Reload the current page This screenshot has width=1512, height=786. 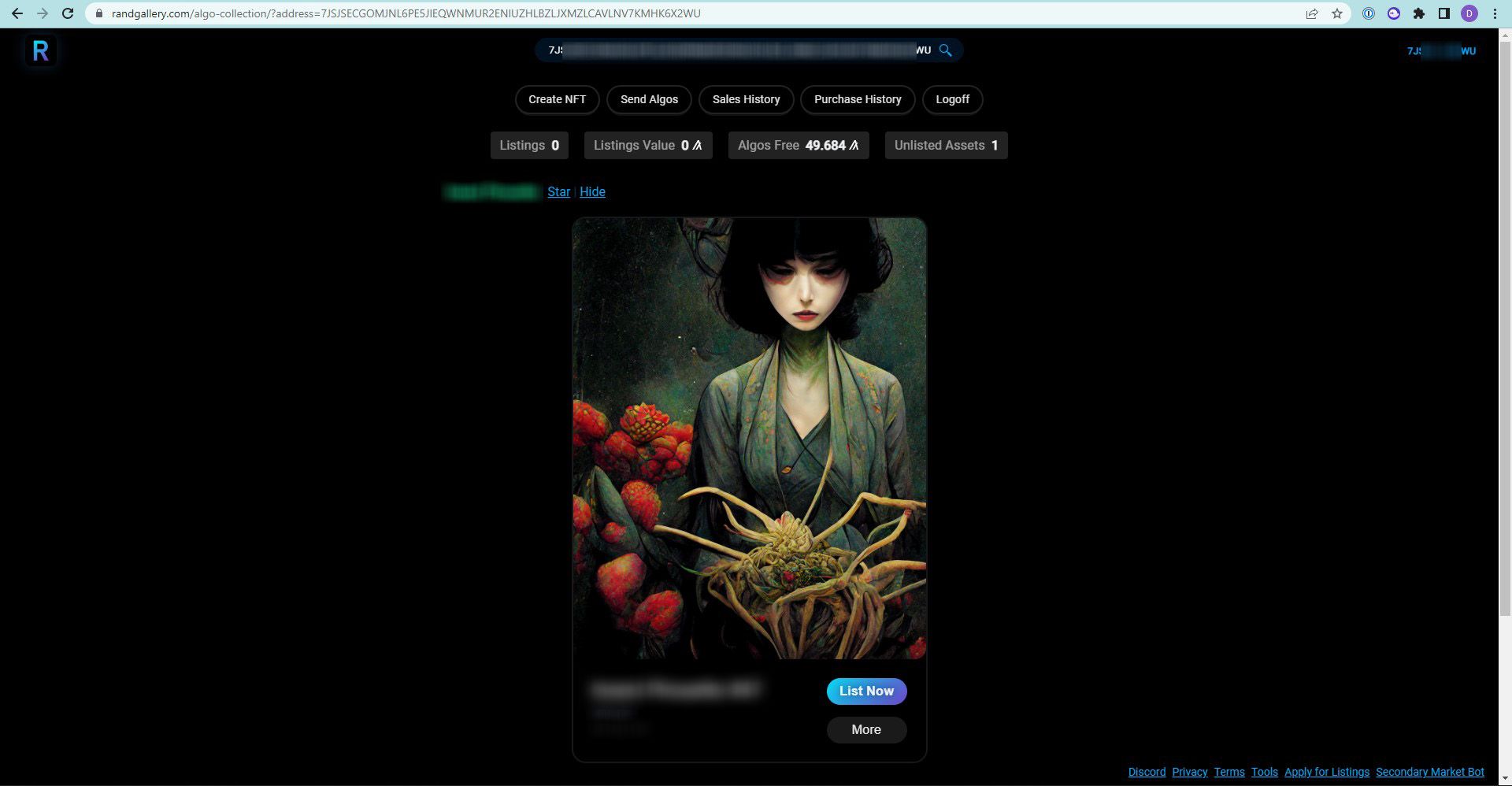coord(68,13)
